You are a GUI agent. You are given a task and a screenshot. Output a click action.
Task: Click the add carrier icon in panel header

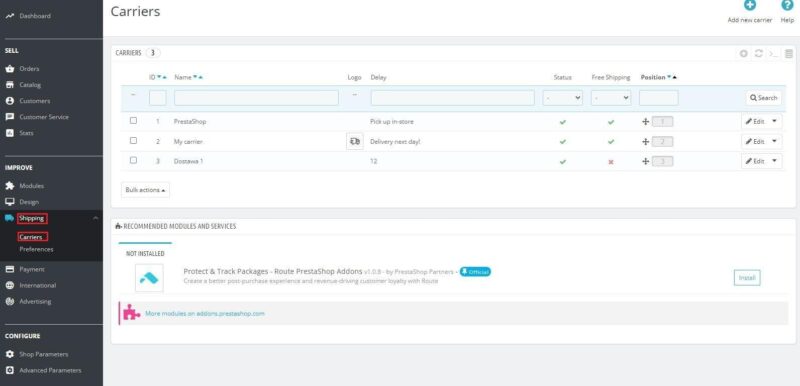[x=744, y=54]
